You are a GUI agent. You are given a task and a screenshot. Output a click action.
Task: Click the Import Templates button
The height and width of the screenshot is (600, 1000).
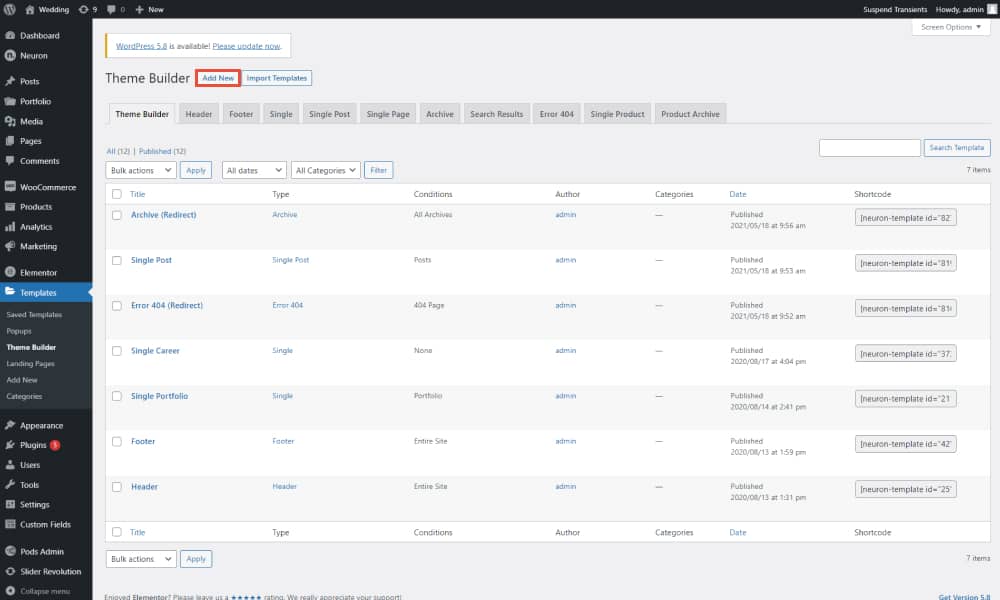(278, 78)
